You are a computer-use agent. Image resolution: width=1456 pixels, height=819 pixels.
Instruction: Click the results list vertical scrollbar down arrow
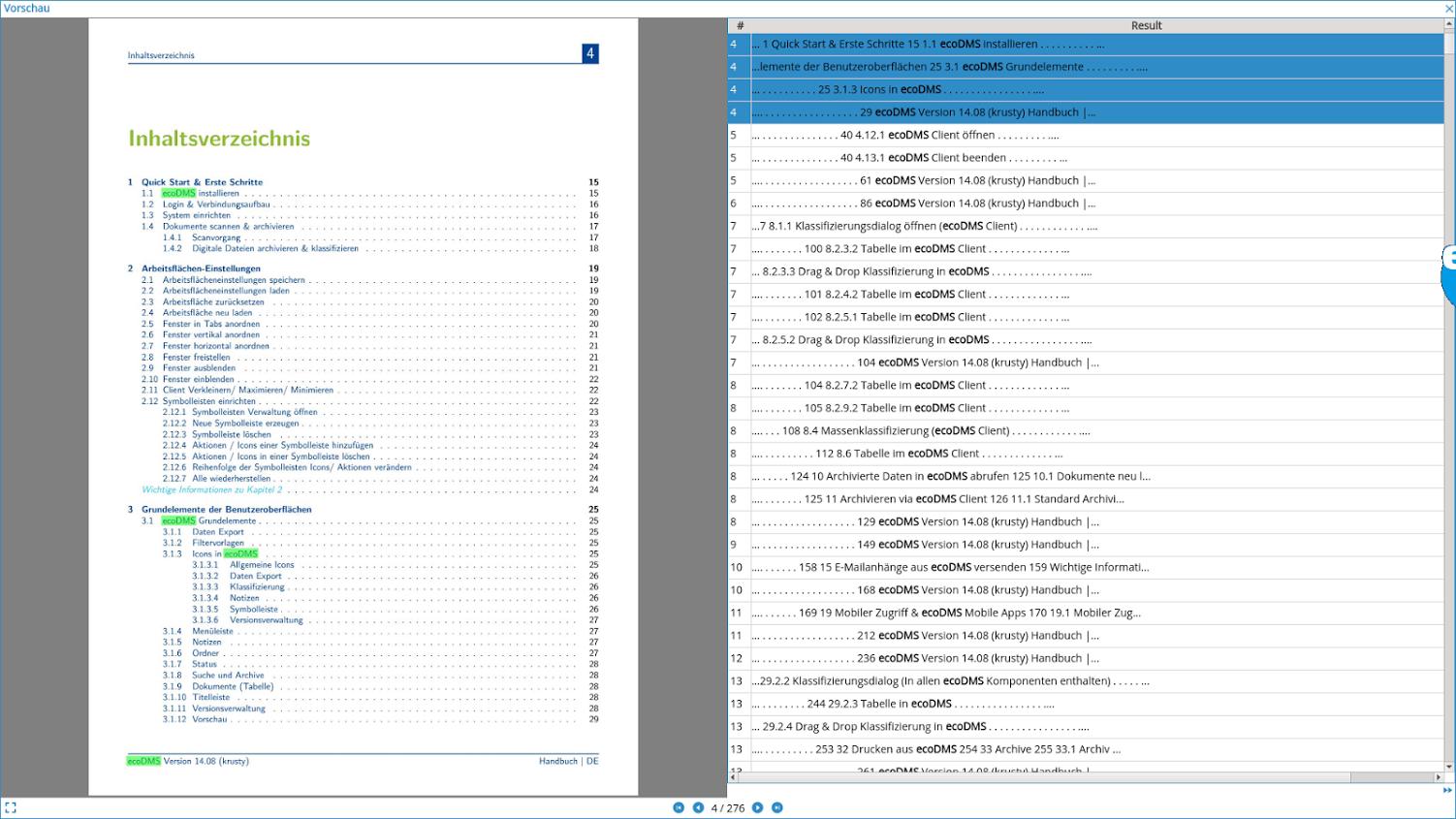[x=1449, y=767]
